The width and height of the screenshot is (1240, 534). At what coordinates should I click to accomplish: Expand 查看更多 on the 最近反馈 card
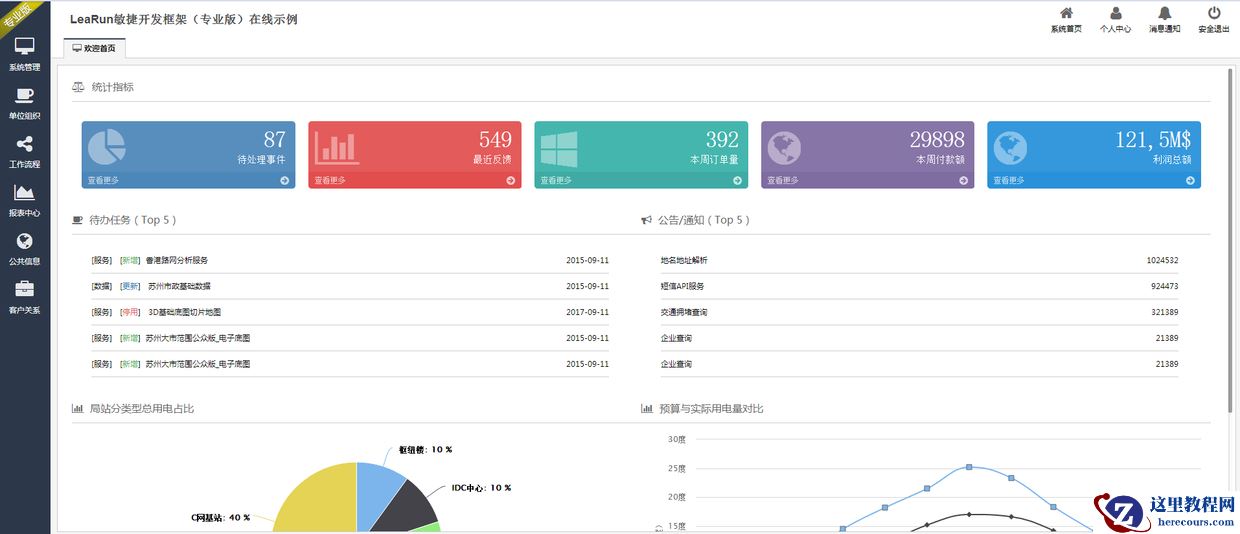(x=330, y=181)
